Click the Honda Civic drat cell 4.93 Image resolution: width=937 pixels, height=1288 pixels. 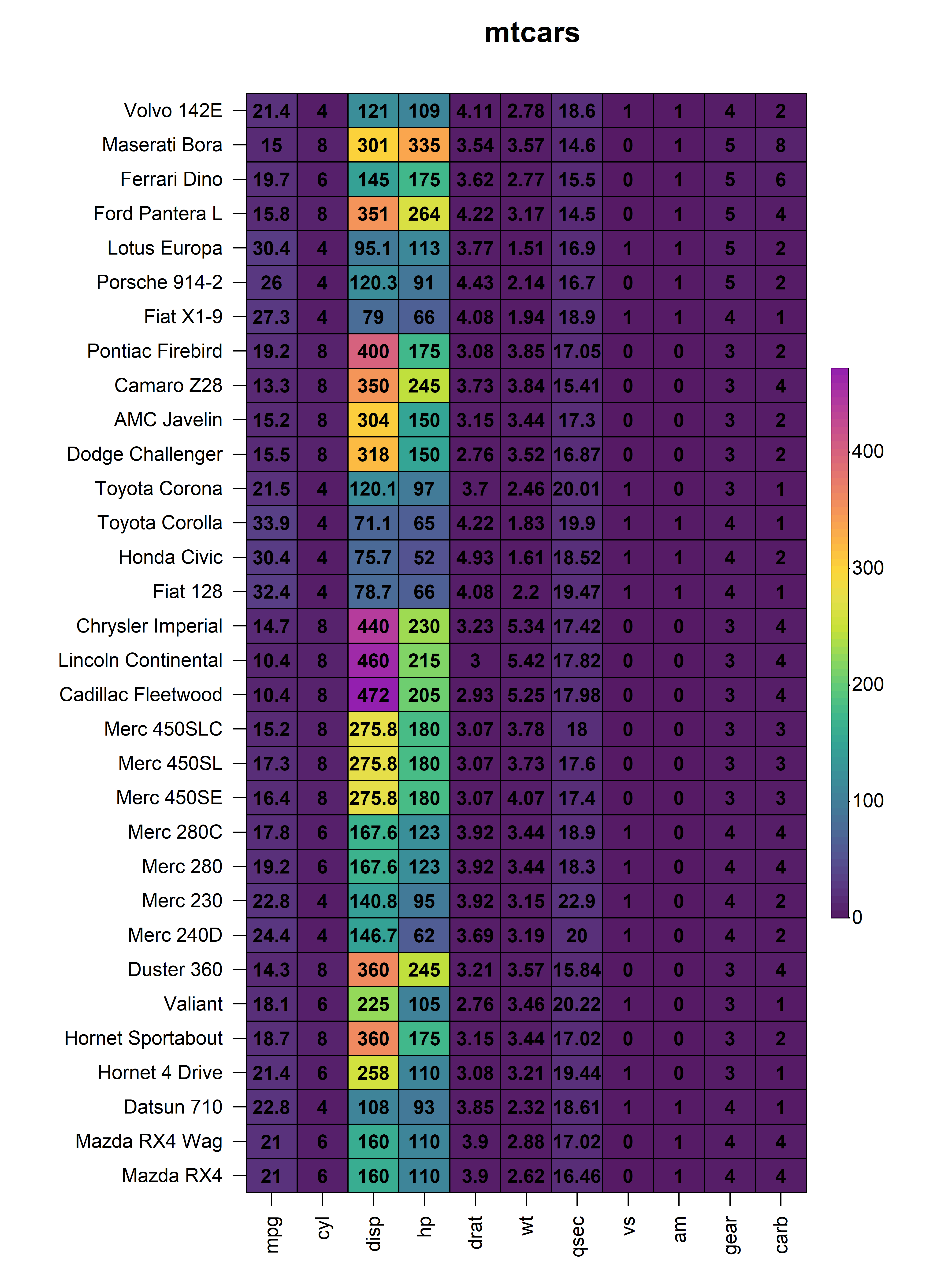pos(475,558)
